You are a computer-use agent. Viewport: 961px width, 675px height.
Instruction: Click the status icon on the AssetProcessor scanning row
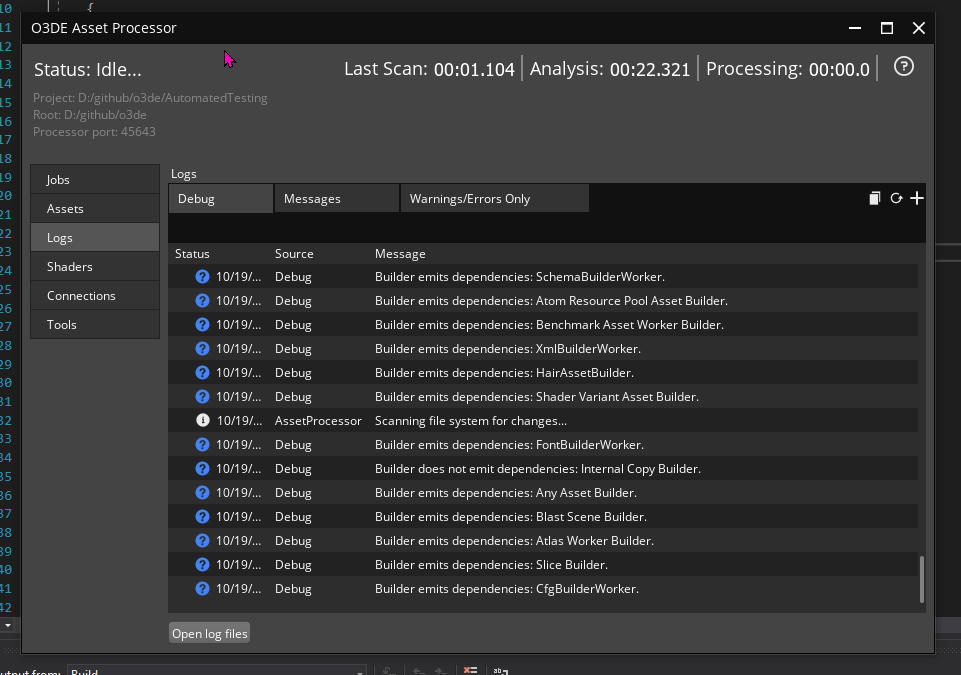point(202,420)
